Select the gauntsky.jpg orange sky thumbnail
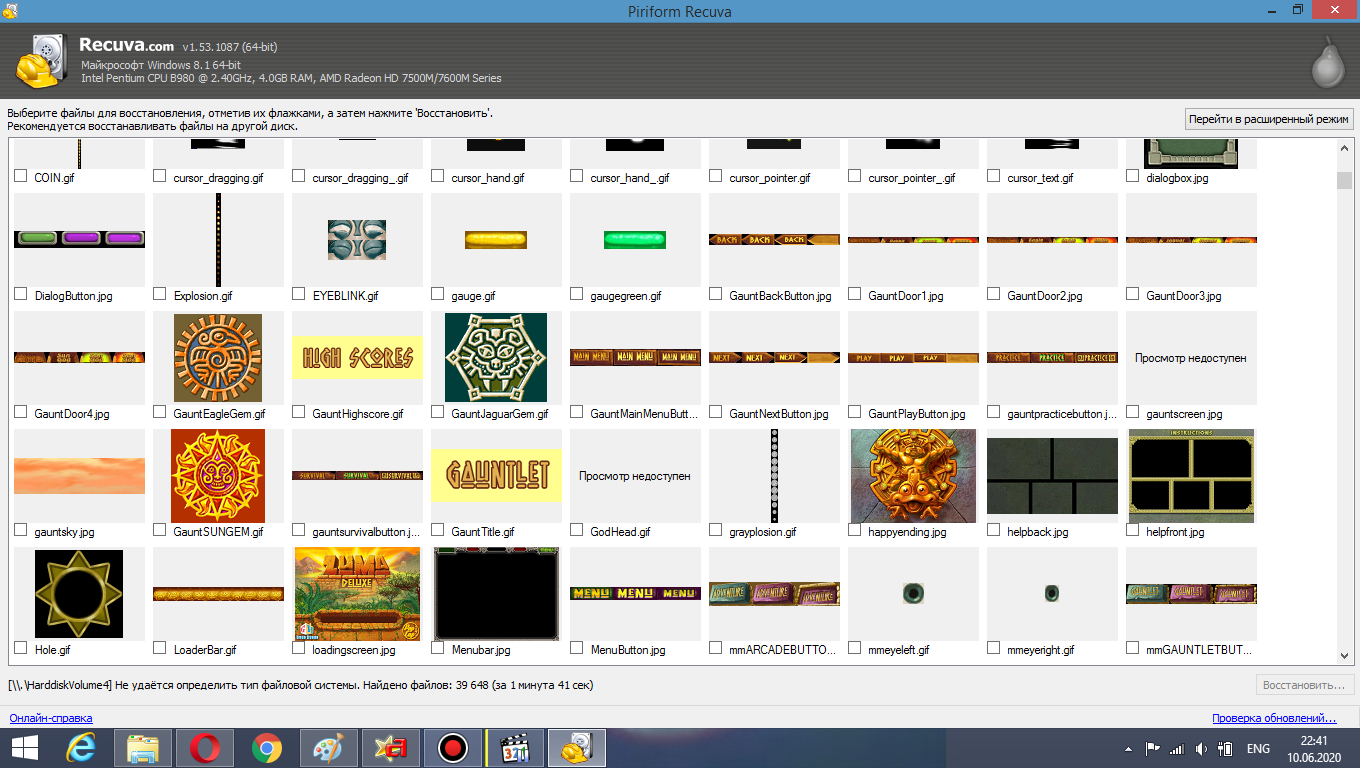Viewport: 1360px width, 768px height. (x=79, y=476)
